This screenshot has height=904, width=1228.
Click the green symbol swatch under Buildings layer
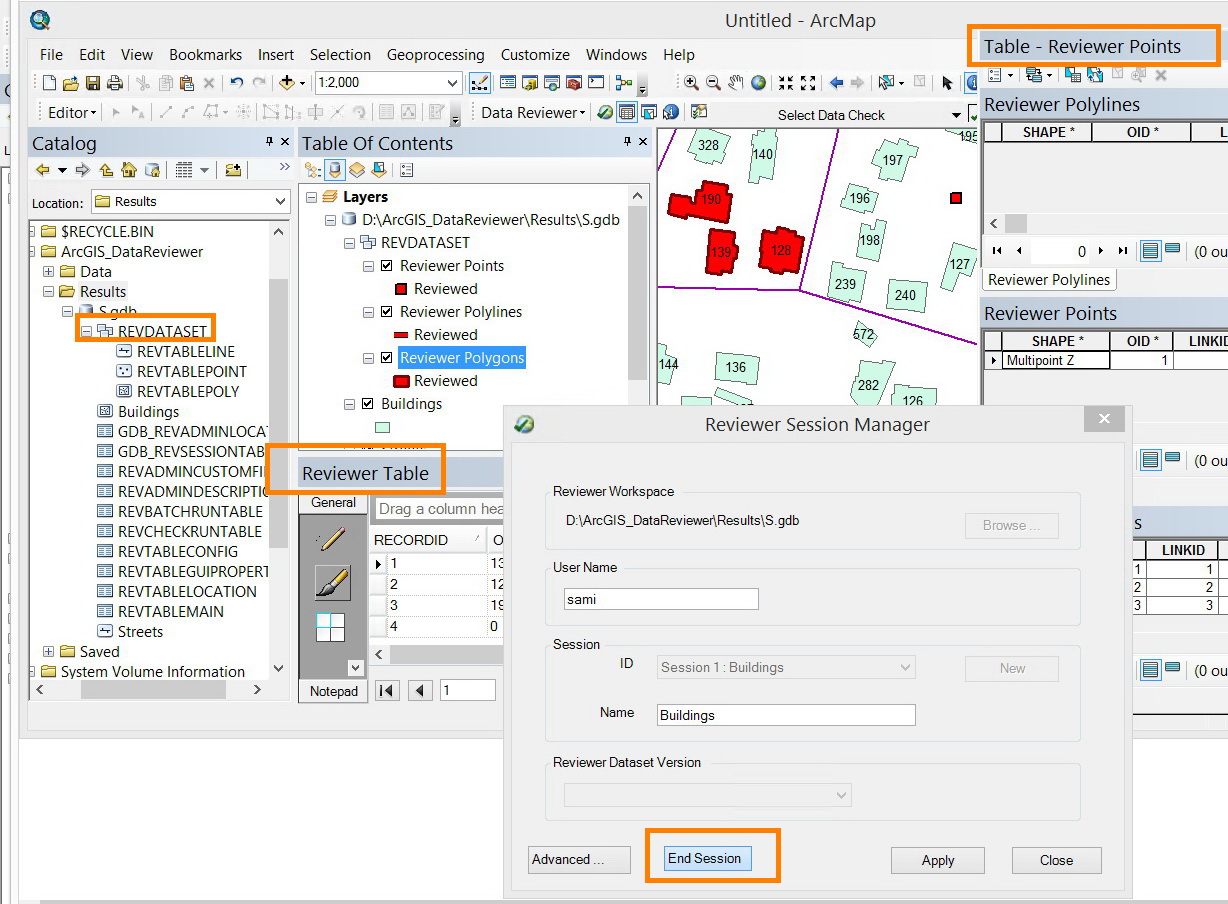click(x=382, y=427)
